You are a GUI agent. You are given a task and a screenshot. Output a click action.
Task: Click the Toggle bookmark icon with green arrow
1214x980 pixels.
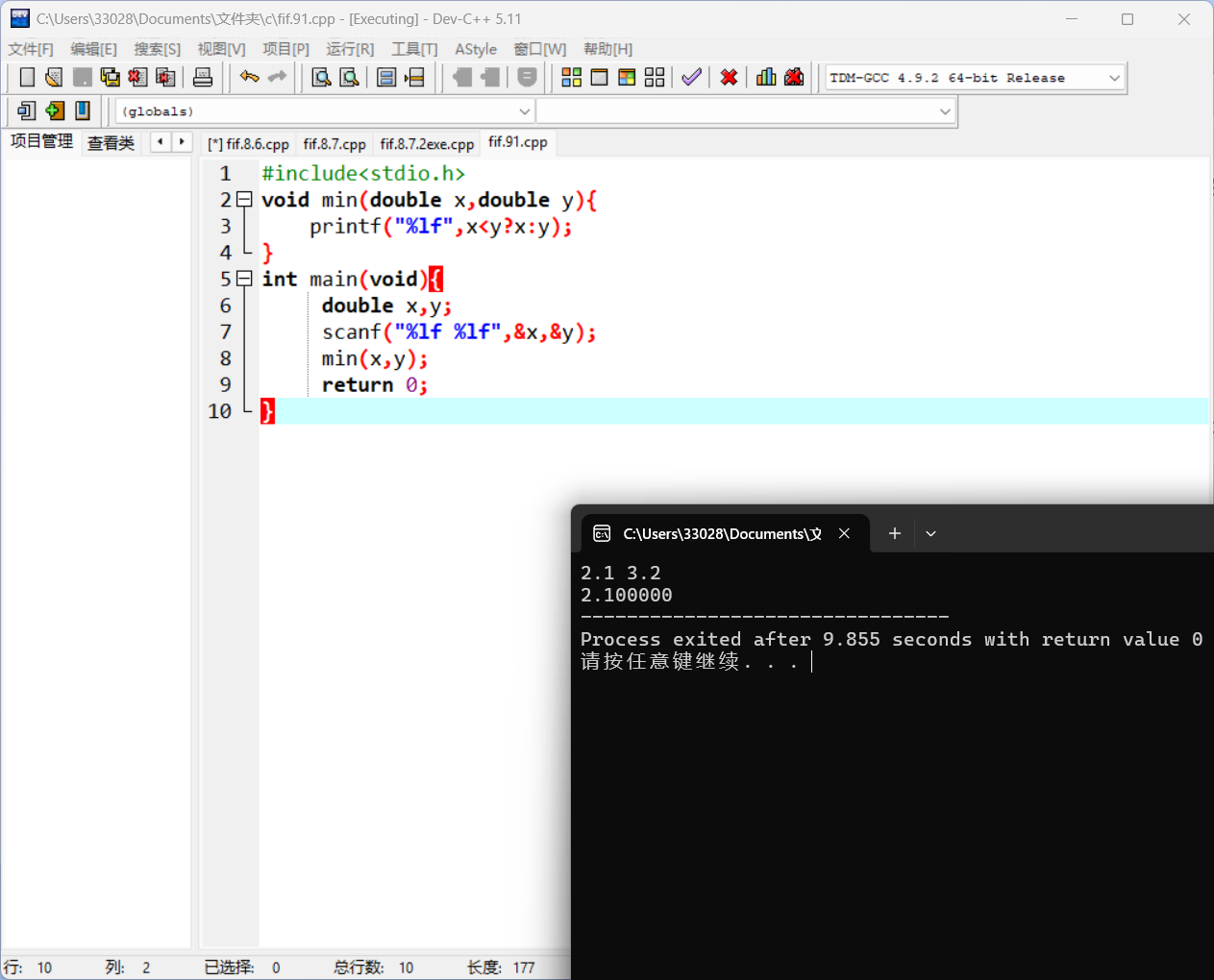(x=55, y=111)
